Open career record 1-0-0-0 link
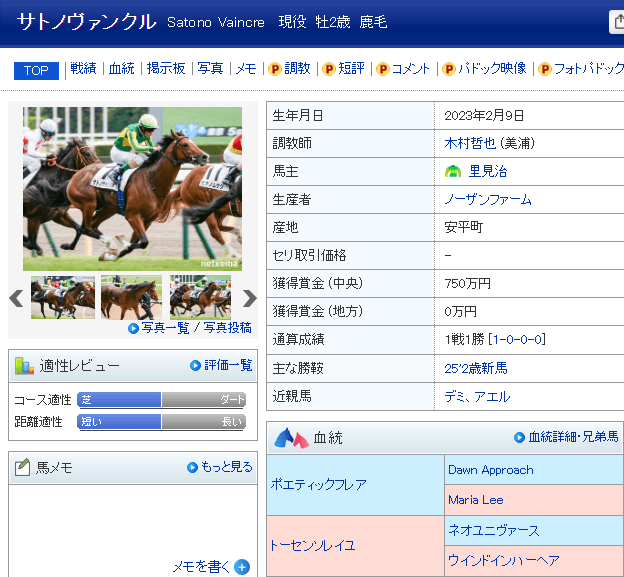The width and height of the screenshot is (624, 577). pos(518,339)
